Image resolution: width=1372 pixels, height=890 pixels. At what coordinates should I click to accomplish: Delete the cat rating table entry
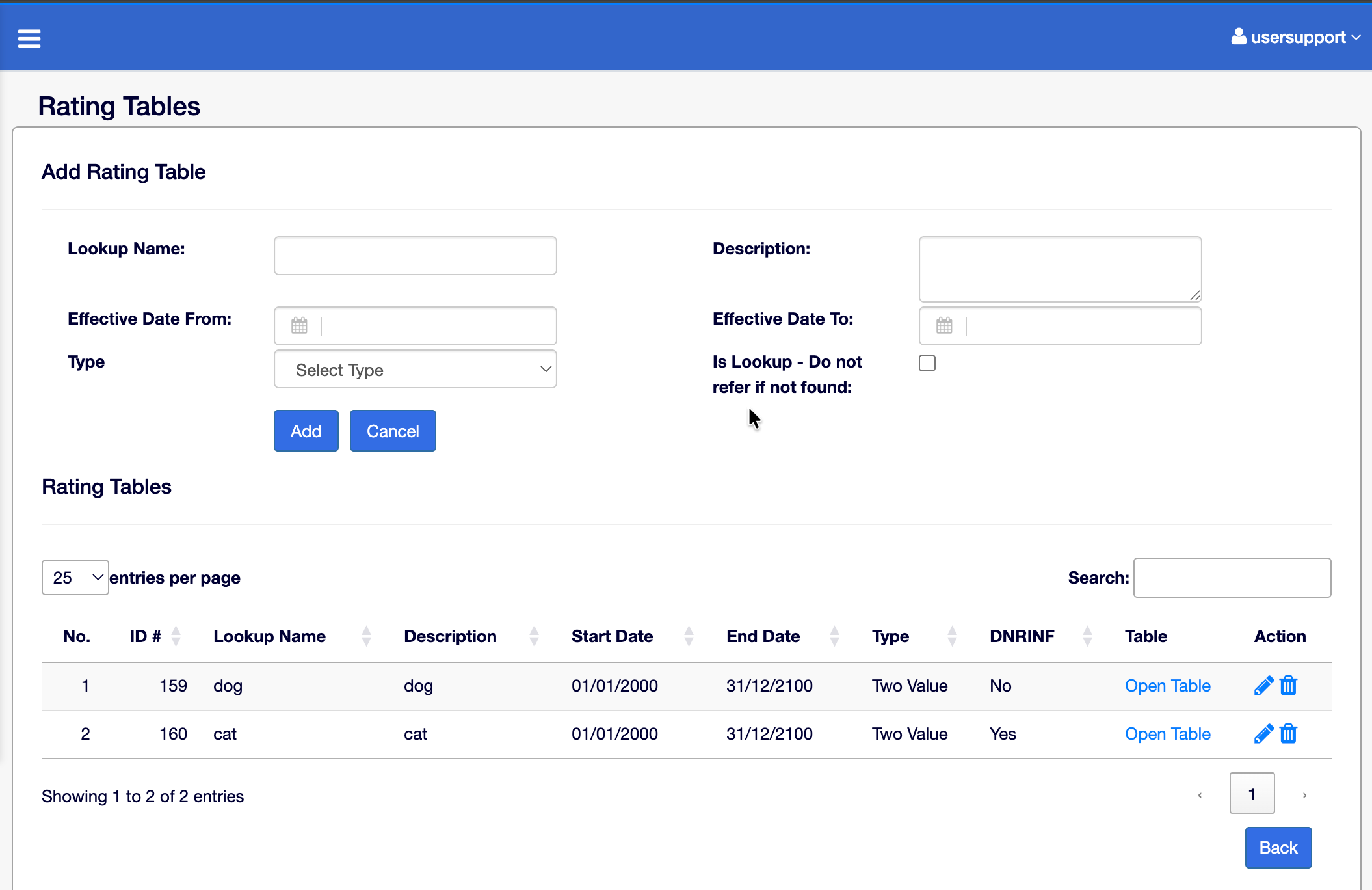pyautogui.click(x=1287, y=733)
